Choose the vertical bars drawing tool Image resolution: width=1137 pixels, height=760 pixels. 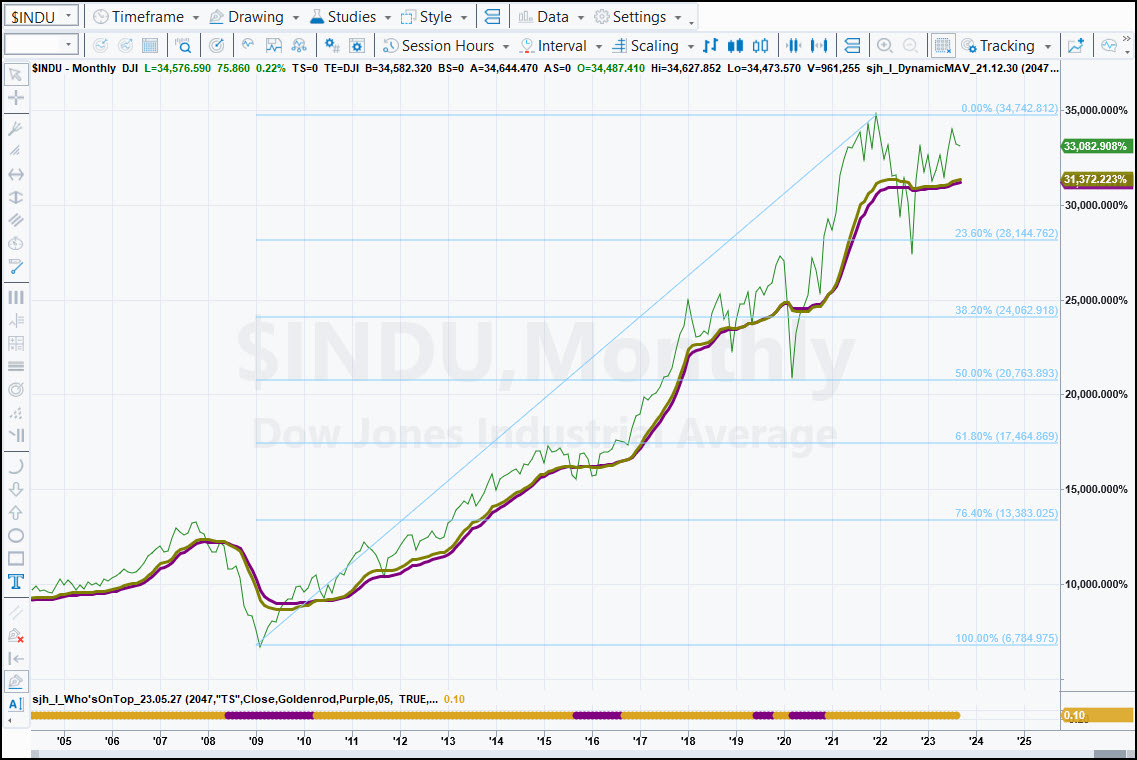tap(15, 297)
